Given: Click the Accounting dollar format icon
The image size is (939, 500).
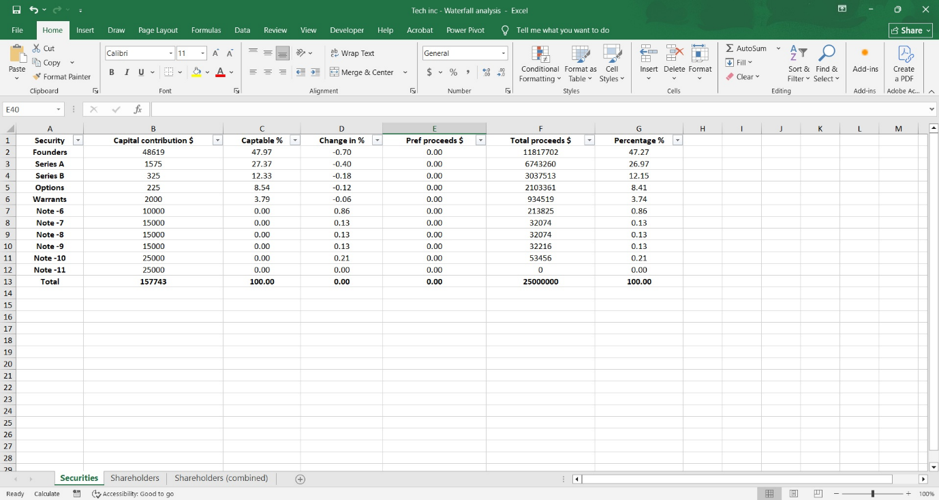Looking at the screenshot, I should click(x=429, y=72).
